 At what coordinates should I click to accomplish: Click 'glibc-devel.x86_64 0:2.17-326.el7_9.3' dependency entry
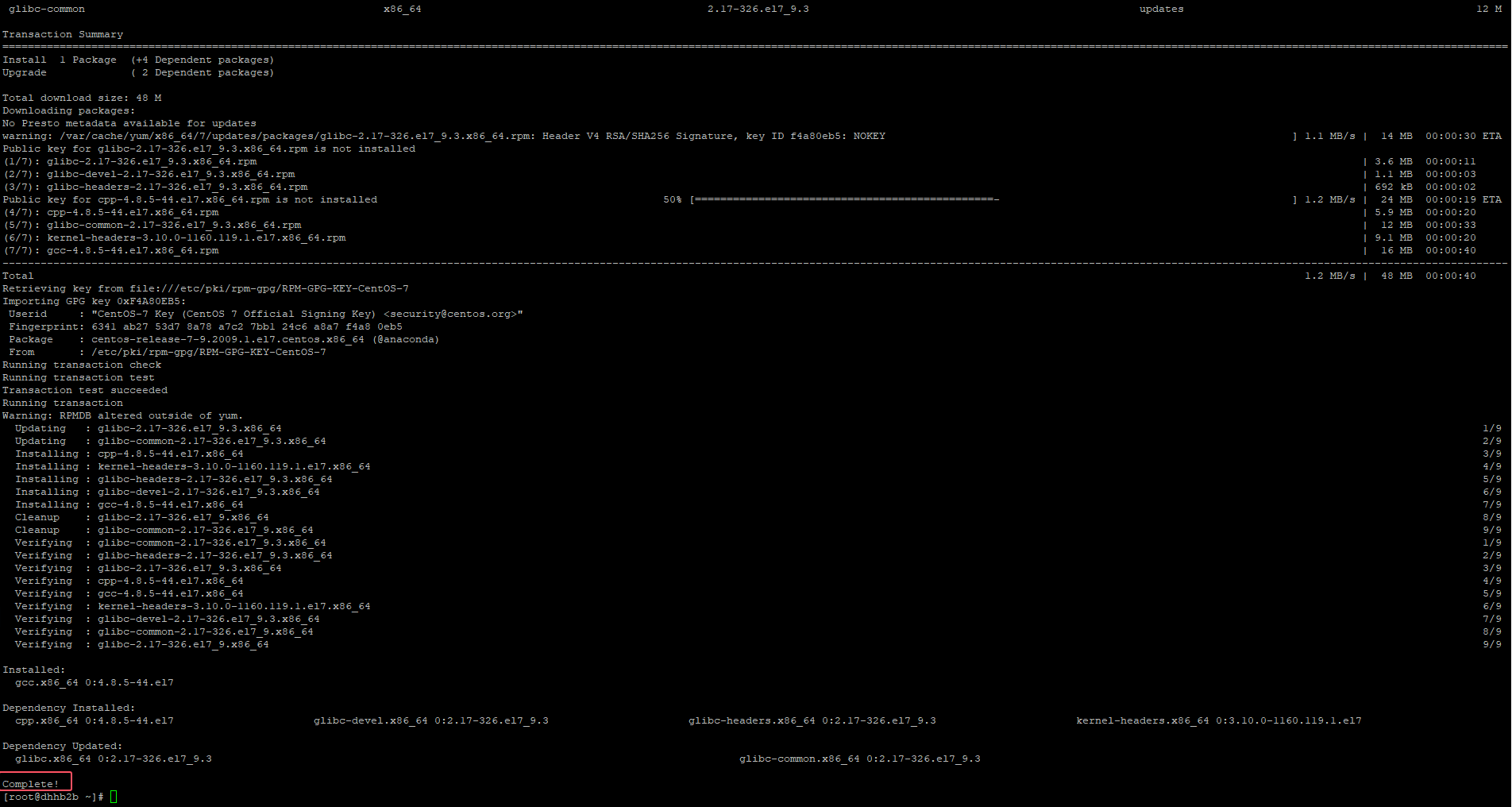pos(431,720)
